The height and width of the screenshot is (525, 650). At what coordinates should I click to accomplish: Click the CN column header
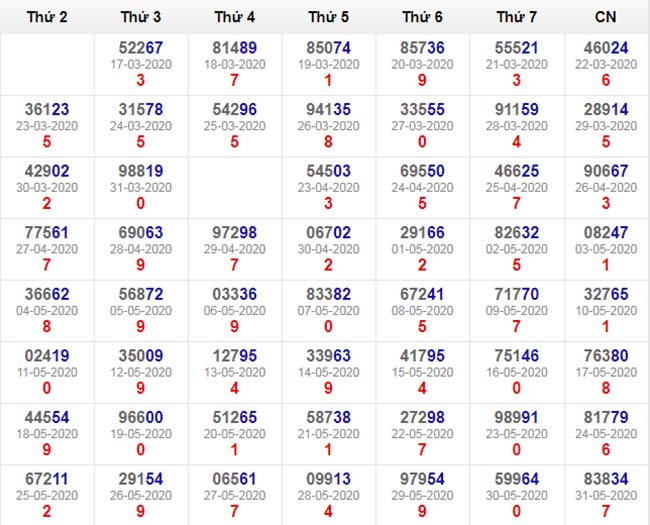pos(605,17)
